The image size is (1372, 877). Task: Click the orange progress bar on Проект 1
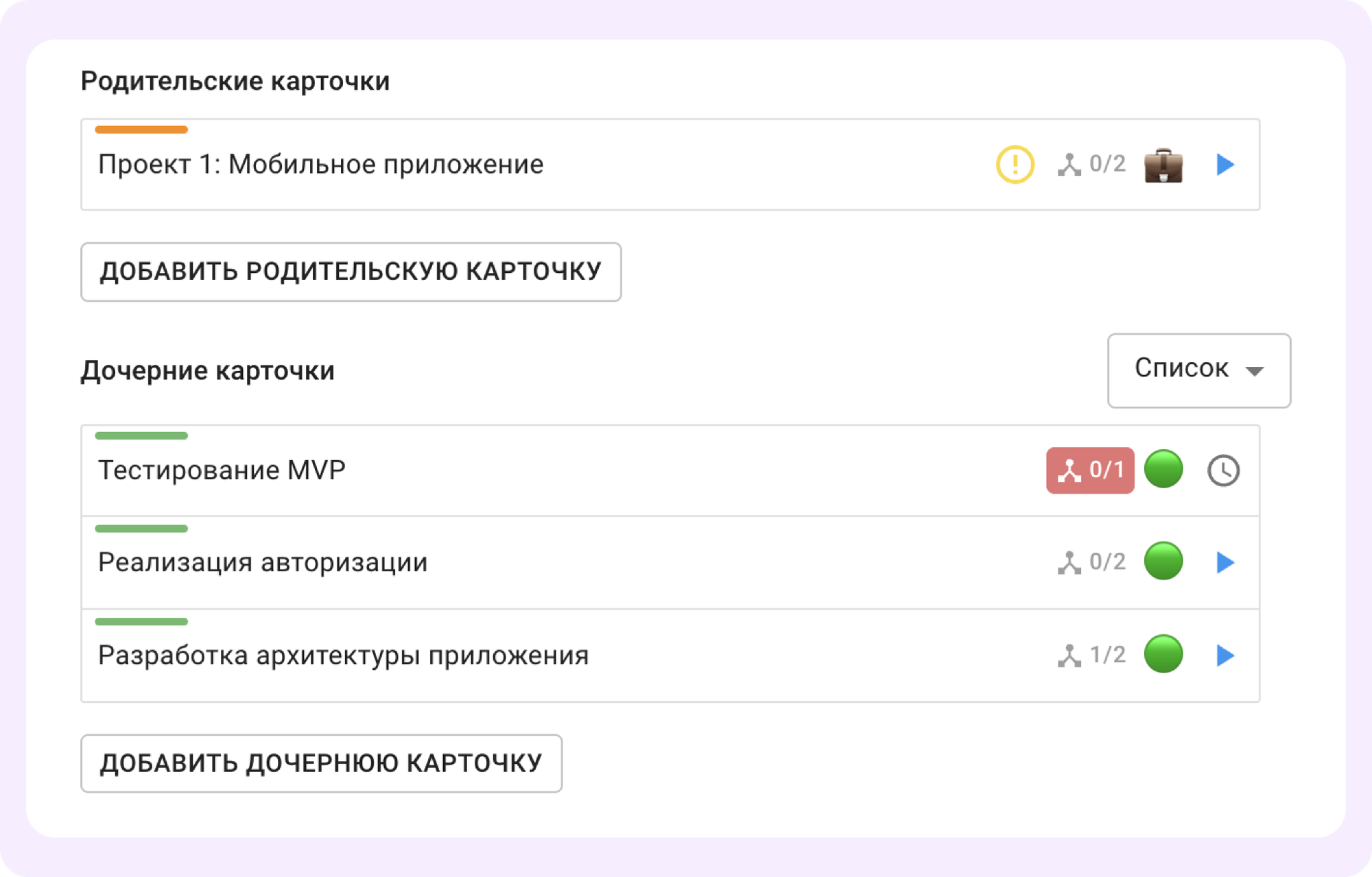(141, 129)
